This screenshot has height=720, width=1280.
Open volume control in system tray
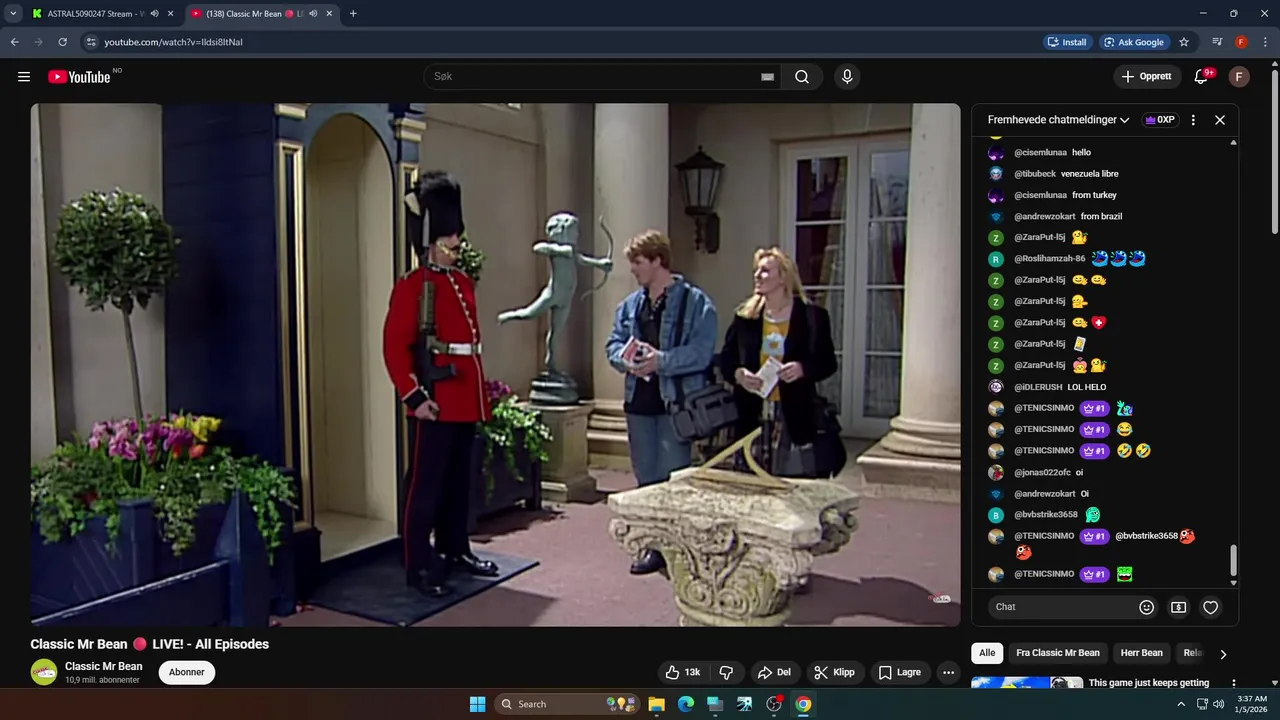1218,704
